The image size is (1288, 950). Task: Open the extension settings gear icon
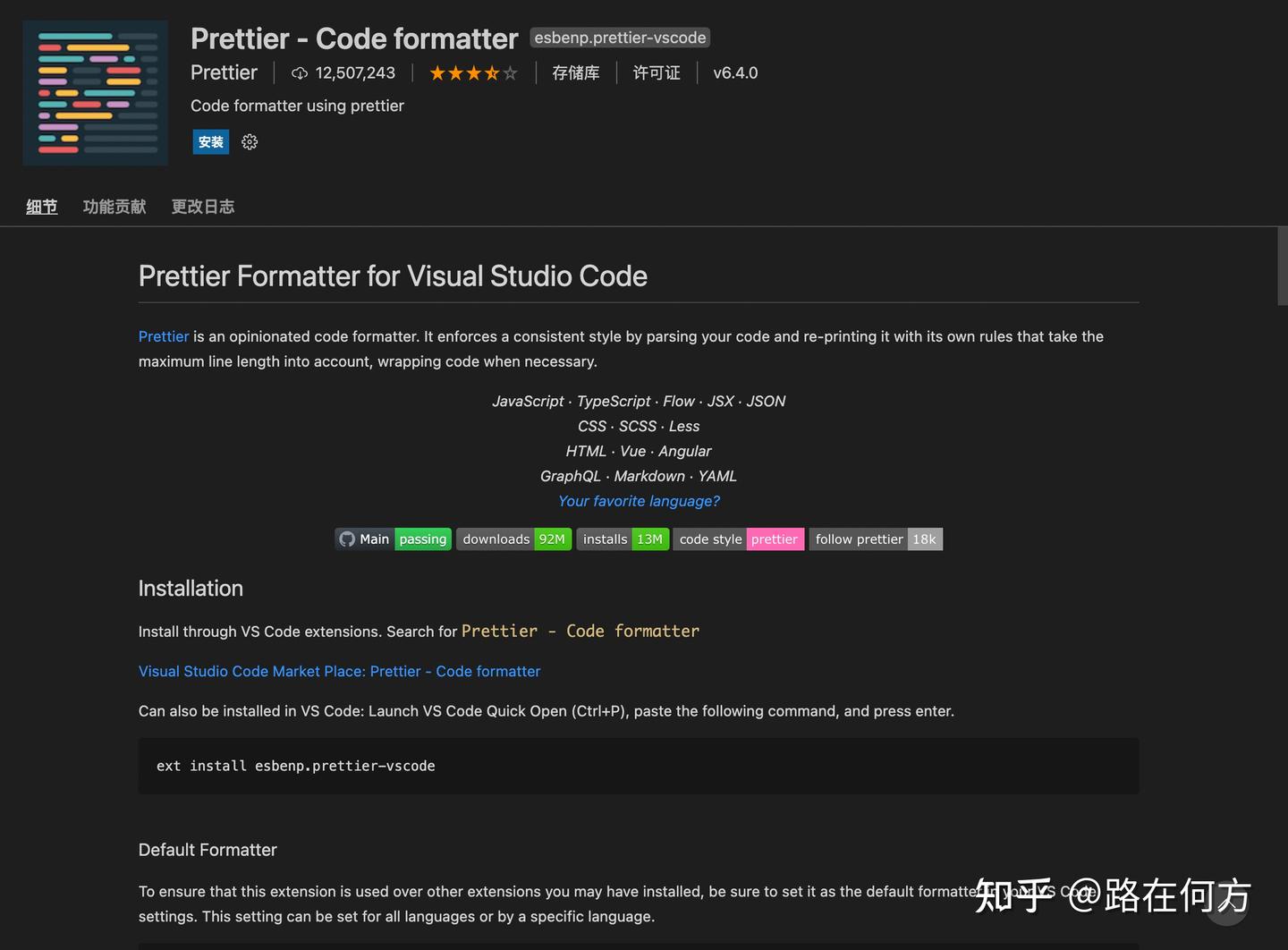(249, 141)
